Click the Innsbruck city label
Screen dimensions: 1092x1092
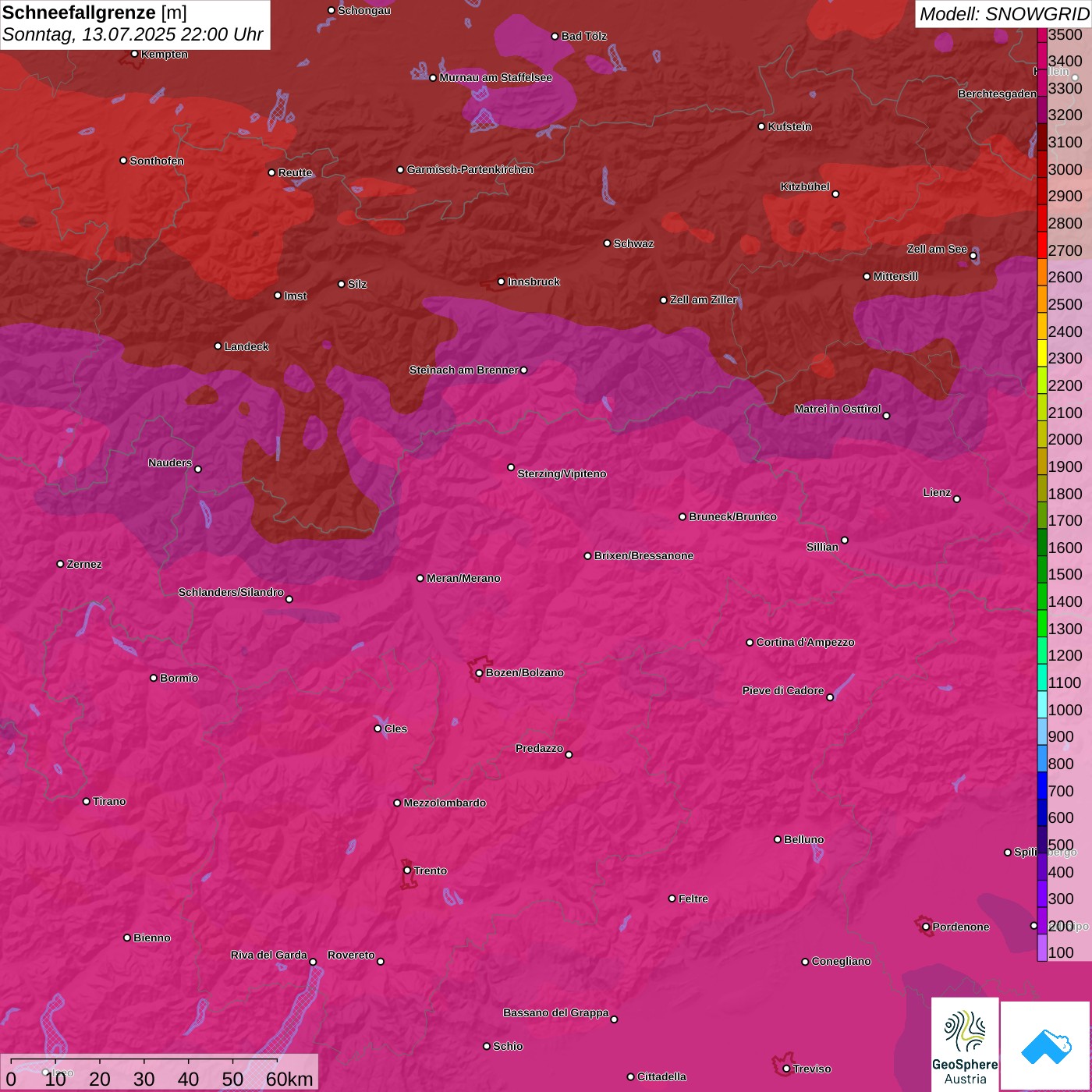click(x=534, y=282)
